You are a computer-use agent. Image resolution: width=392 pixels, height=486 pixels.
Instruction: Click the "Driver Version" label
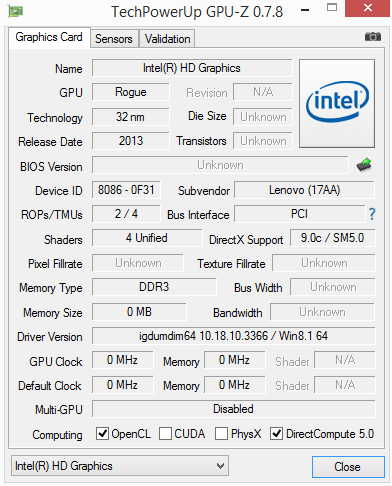coord(50,337)
